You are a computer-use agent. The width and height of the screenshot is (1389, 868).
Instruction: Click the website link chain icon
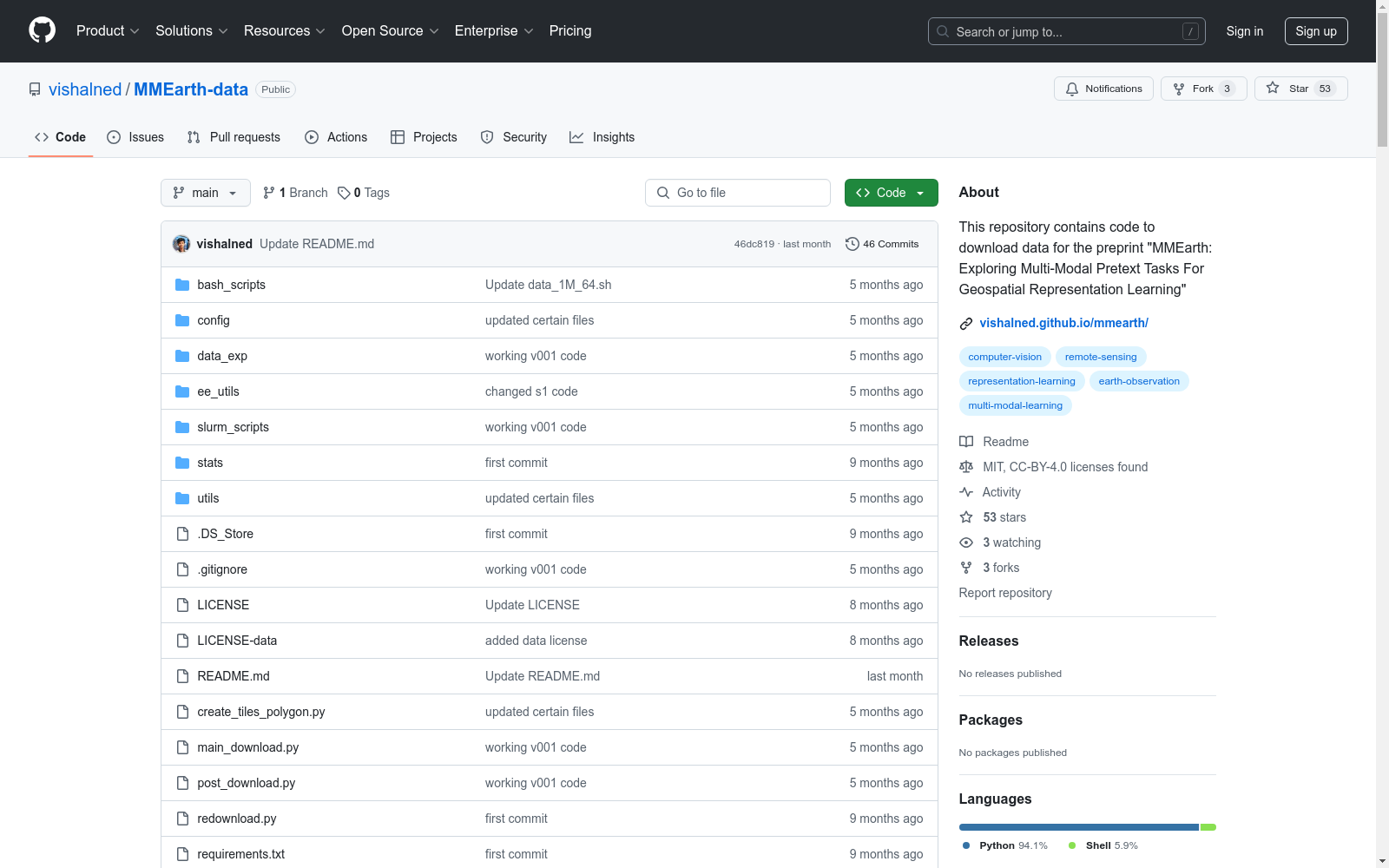[966, 324]
